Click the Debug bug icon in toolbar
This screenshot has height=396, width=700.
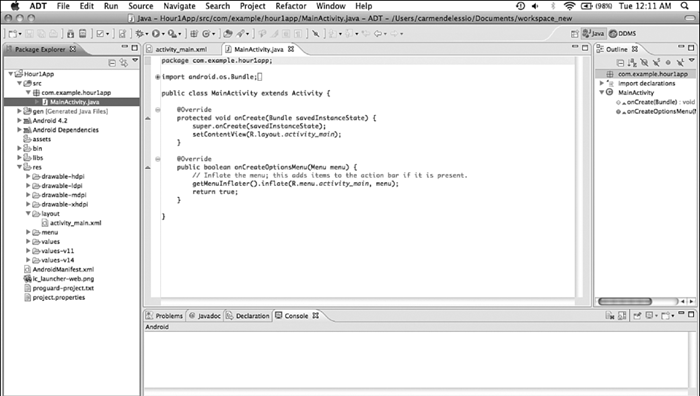click(x=139, y=33)
